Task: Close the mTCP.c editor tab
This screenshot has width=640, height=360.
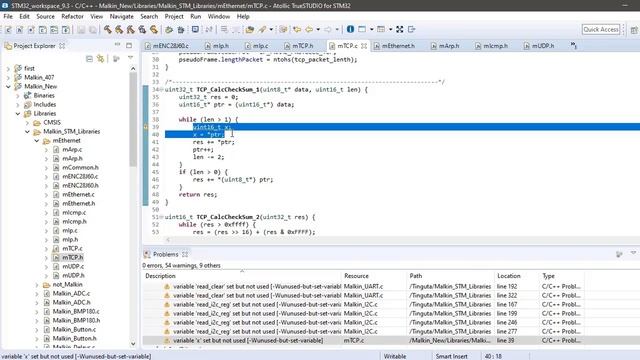Action: [364, 46]
